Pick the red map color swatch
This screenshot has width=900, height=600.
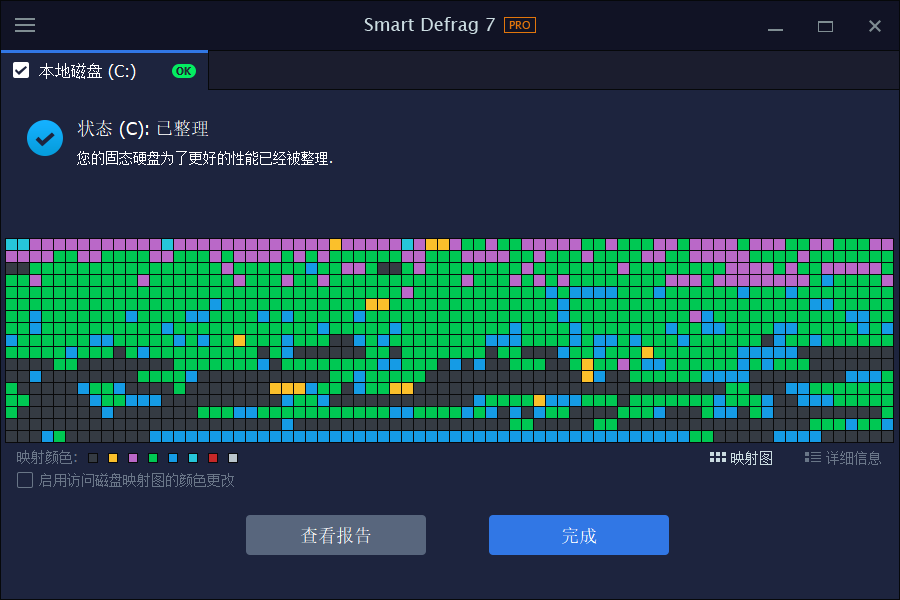pyautogui.click(x=213, y=458)
